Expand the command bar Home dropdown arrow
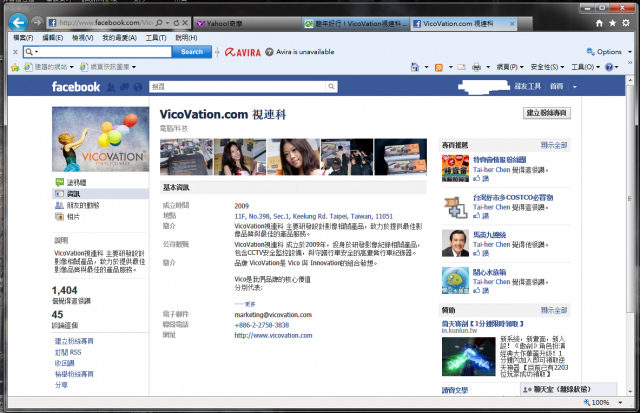Viewport: 641px width, 413px height. coord(426,67)
